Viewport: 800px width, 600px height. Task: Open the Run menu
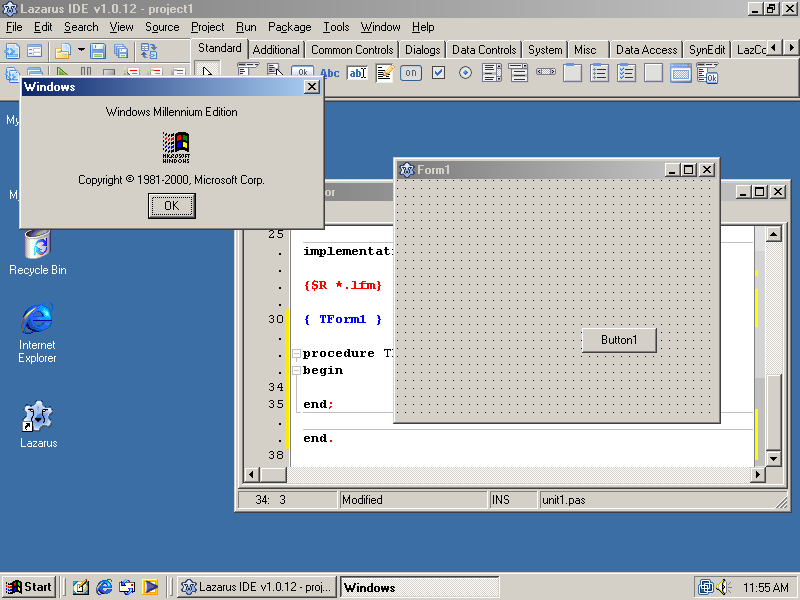[246, 27]
